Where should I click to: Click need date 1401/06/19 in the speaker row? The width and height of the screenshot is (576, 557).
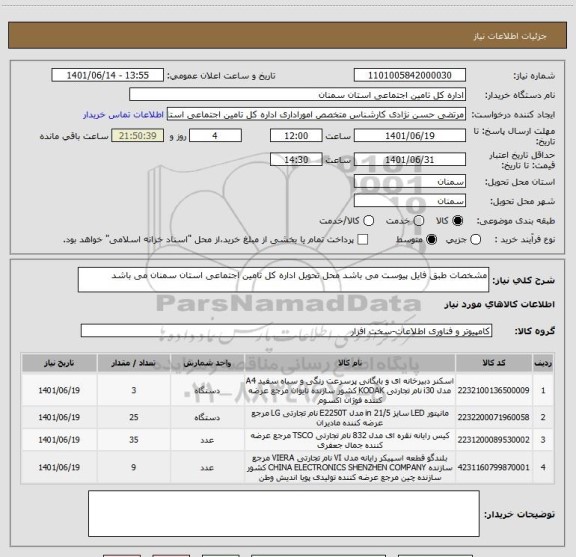[59, 467]
